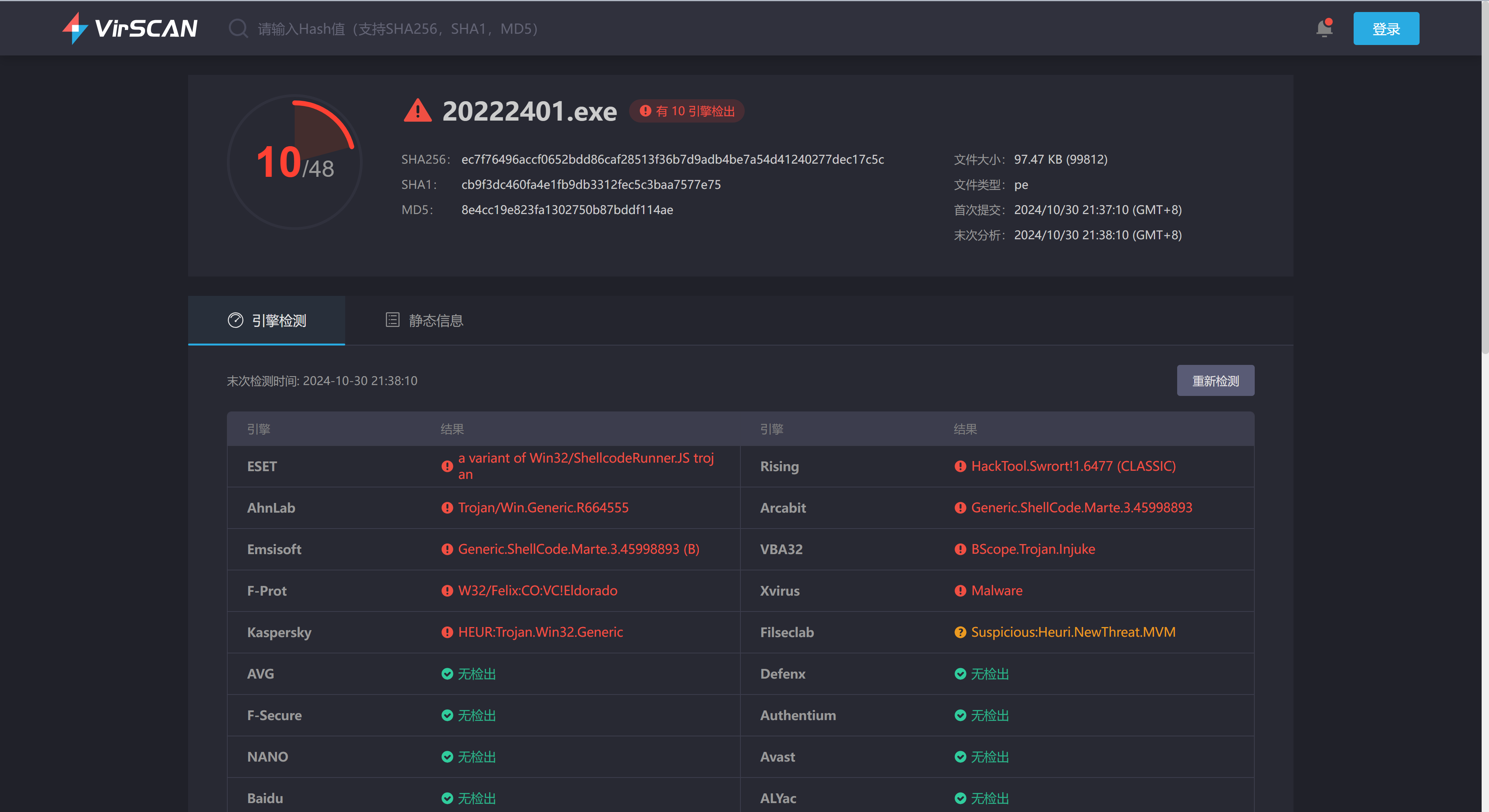1489x812 pixels.
Task: Click the 首次提交 date value
Action: click(x=1098, y=210)
